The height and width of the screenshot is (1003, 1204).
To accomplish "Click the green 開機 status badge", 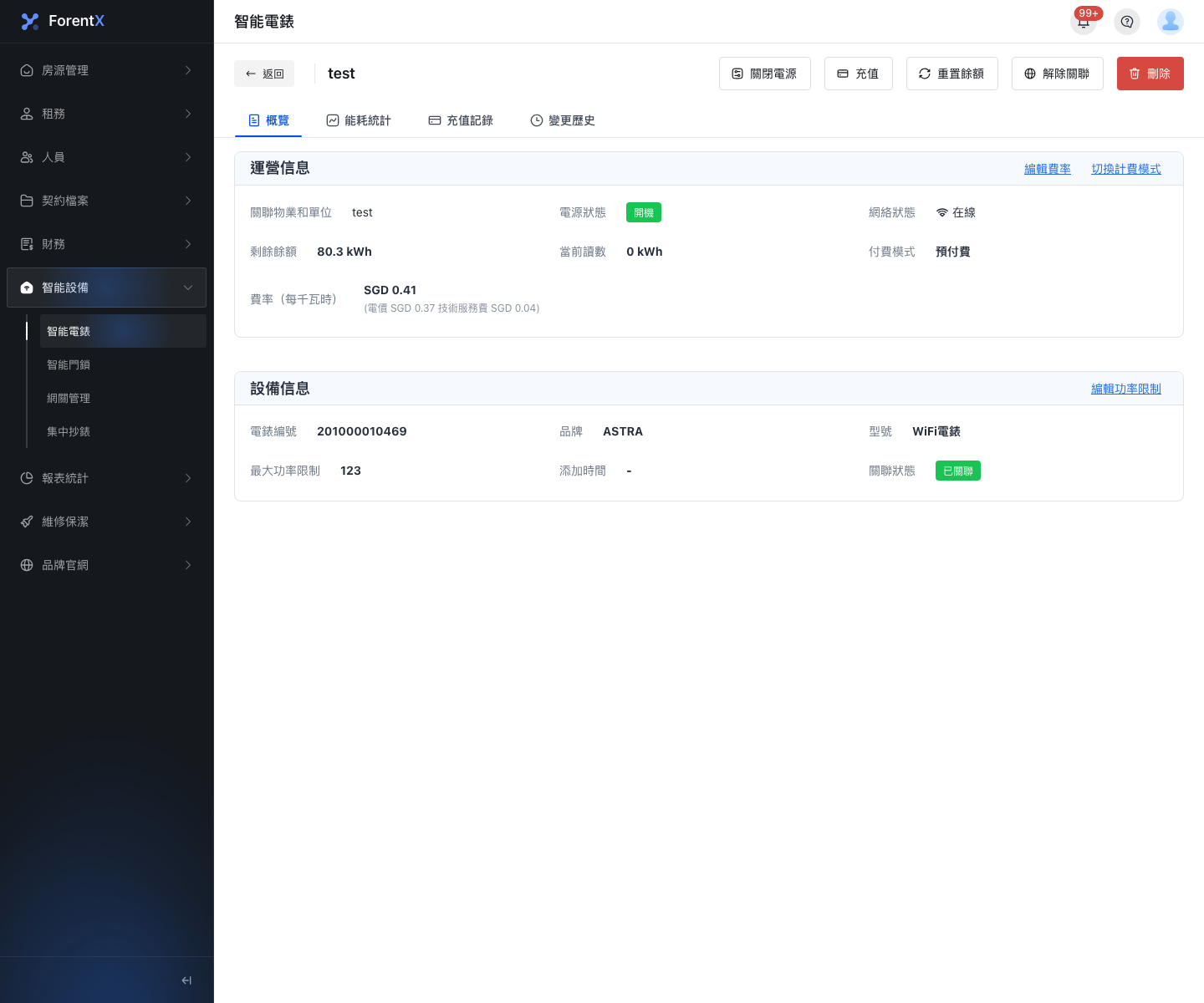I will (x=644, y=212).
